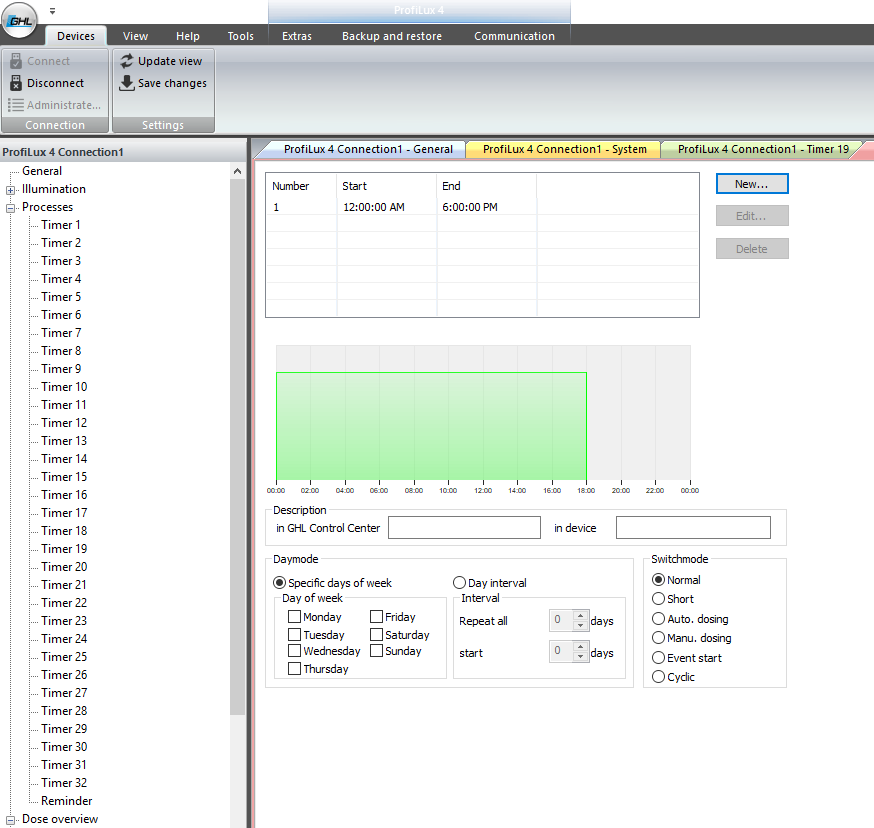Open the Help ribbon tab
Screen dimensions: 874x828
click(x=188, y=36)
